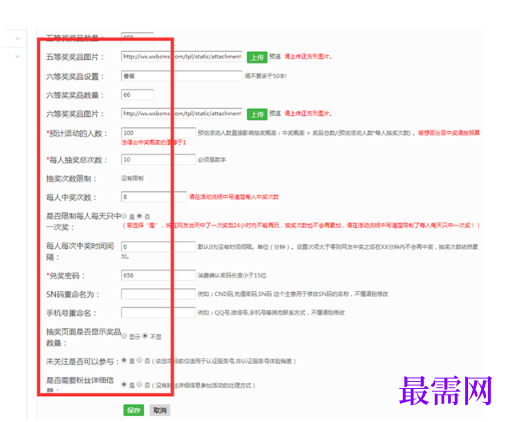Open 预览 link beside 五等奖奖品图片 upload

click(x=275, y=56)
